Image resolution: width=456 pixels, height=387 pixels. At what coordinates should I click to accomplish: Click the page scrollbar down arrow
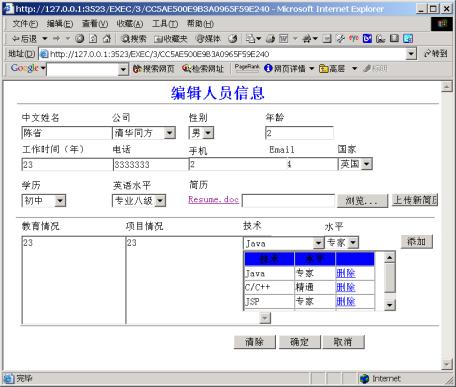click(x=446, y=364)
